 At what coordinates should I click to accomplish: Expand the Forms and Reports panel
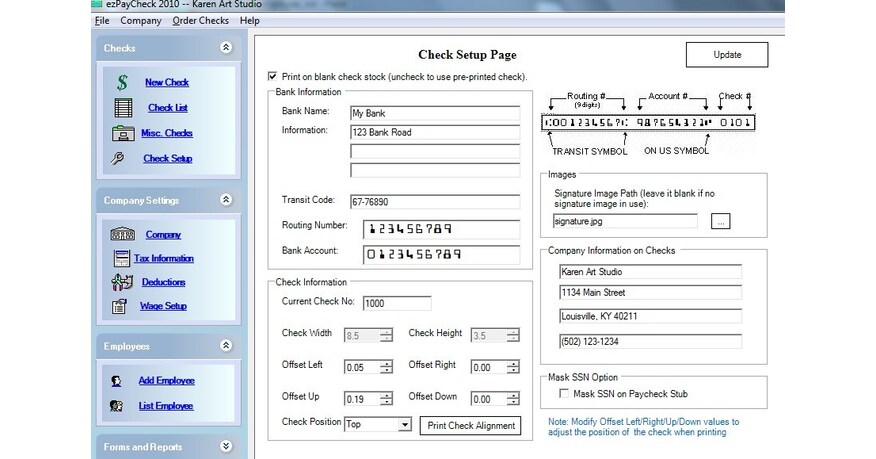click(226, 446)
